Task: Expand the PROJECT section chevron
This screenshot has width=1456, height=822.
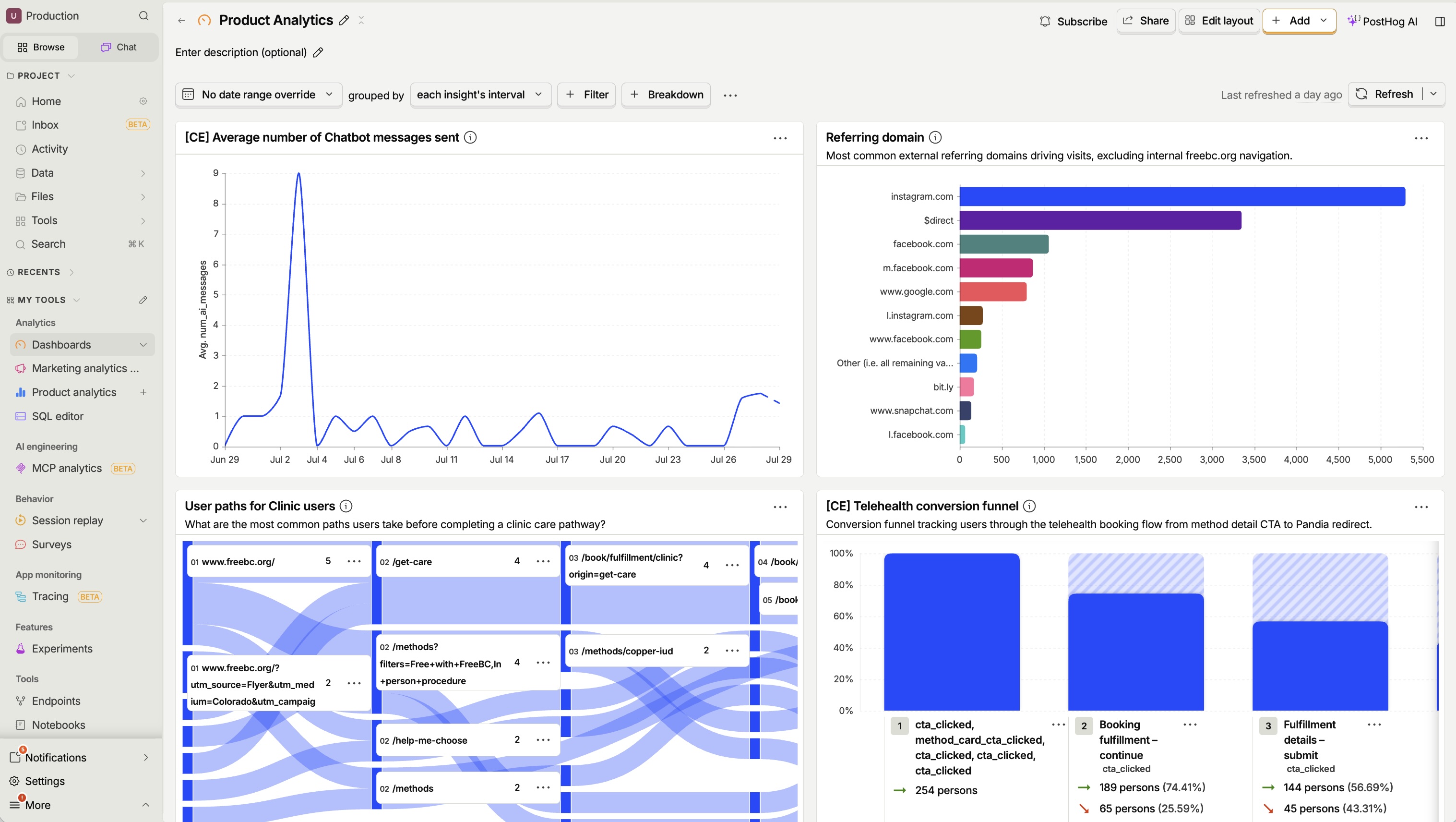Action: (x=71, y=76)
